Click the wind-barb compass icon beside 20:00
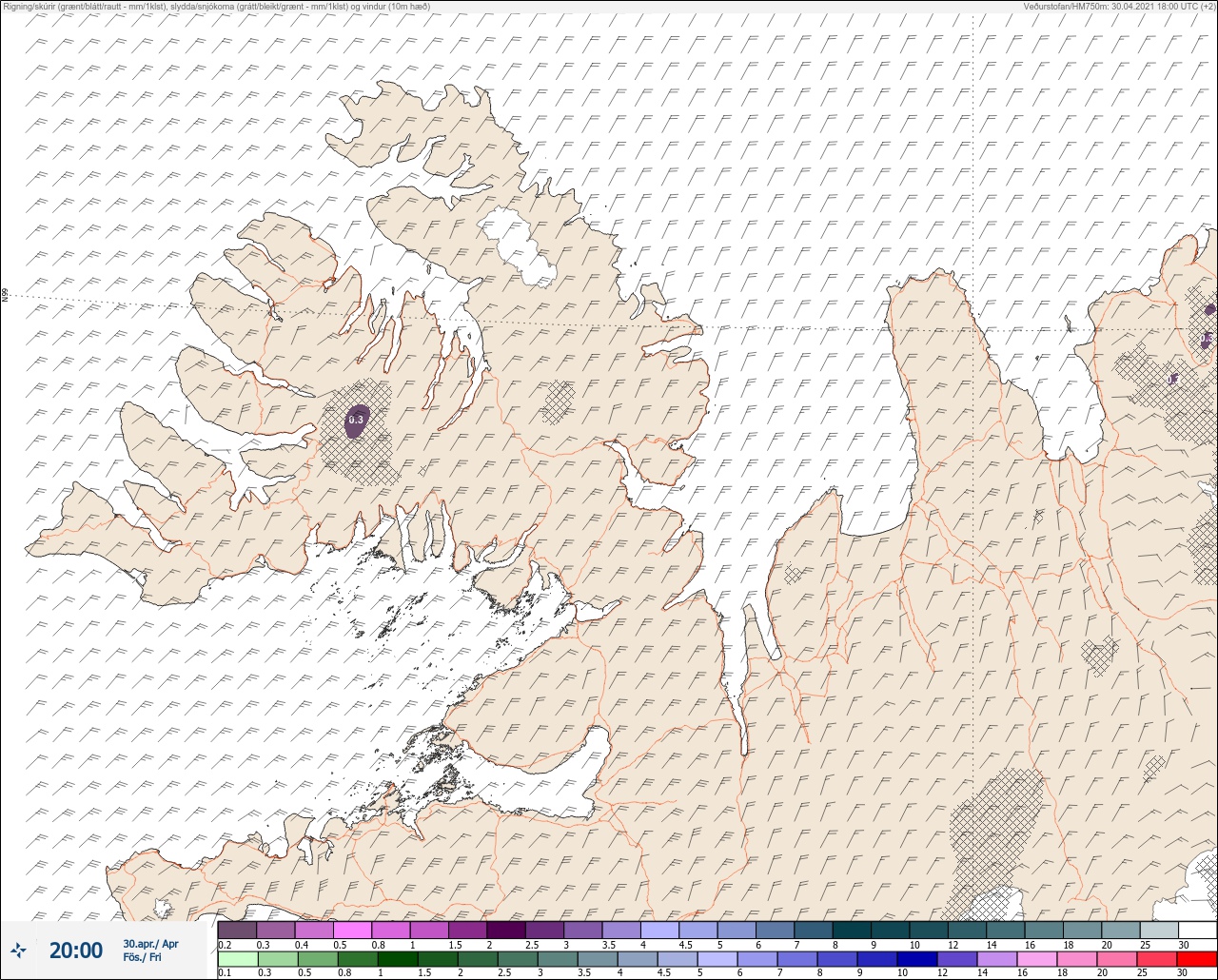1218x980 pixels. [x=18, y=950]
